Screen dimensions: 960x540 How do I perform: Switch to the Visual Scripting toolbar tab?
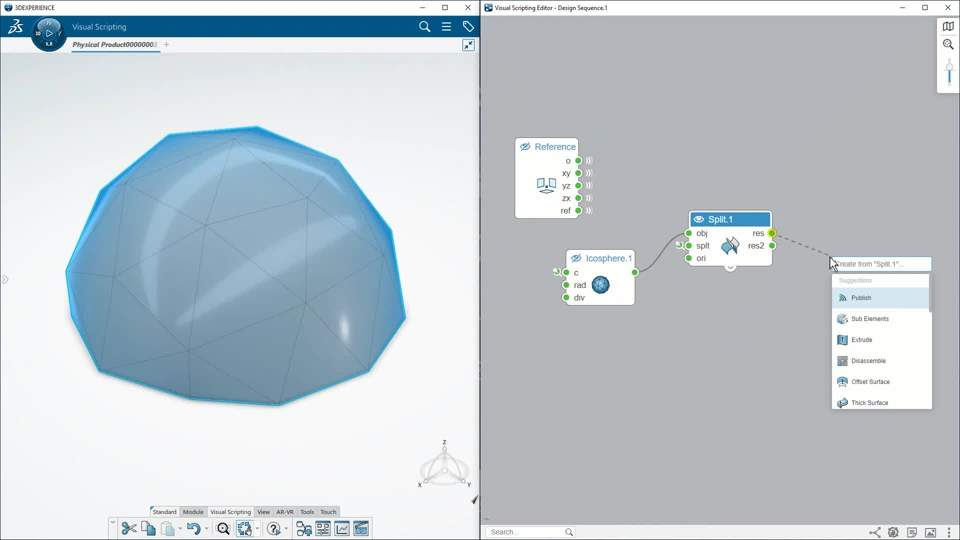230,512
